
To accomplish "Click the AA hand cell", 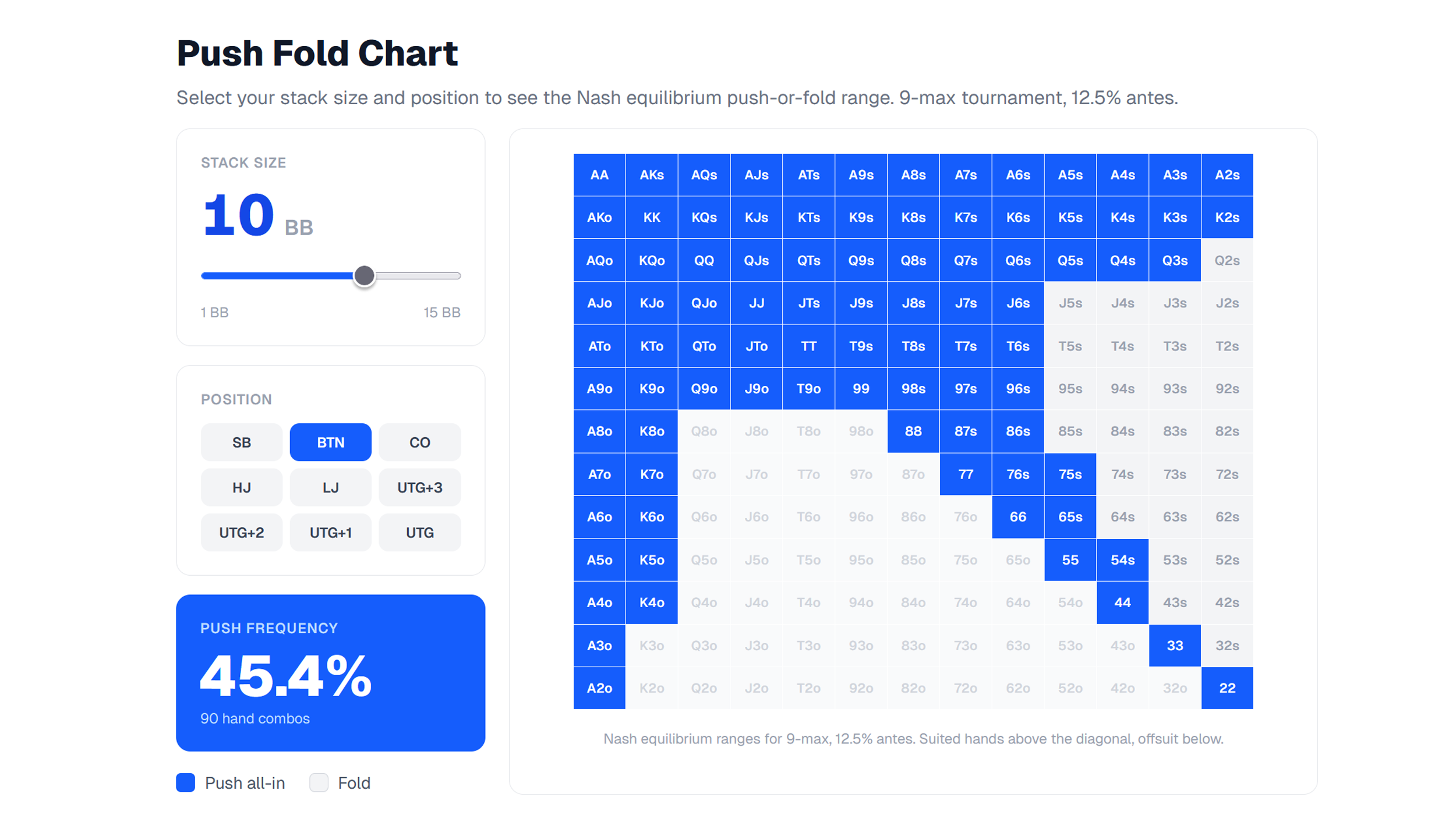I will 599,175.
